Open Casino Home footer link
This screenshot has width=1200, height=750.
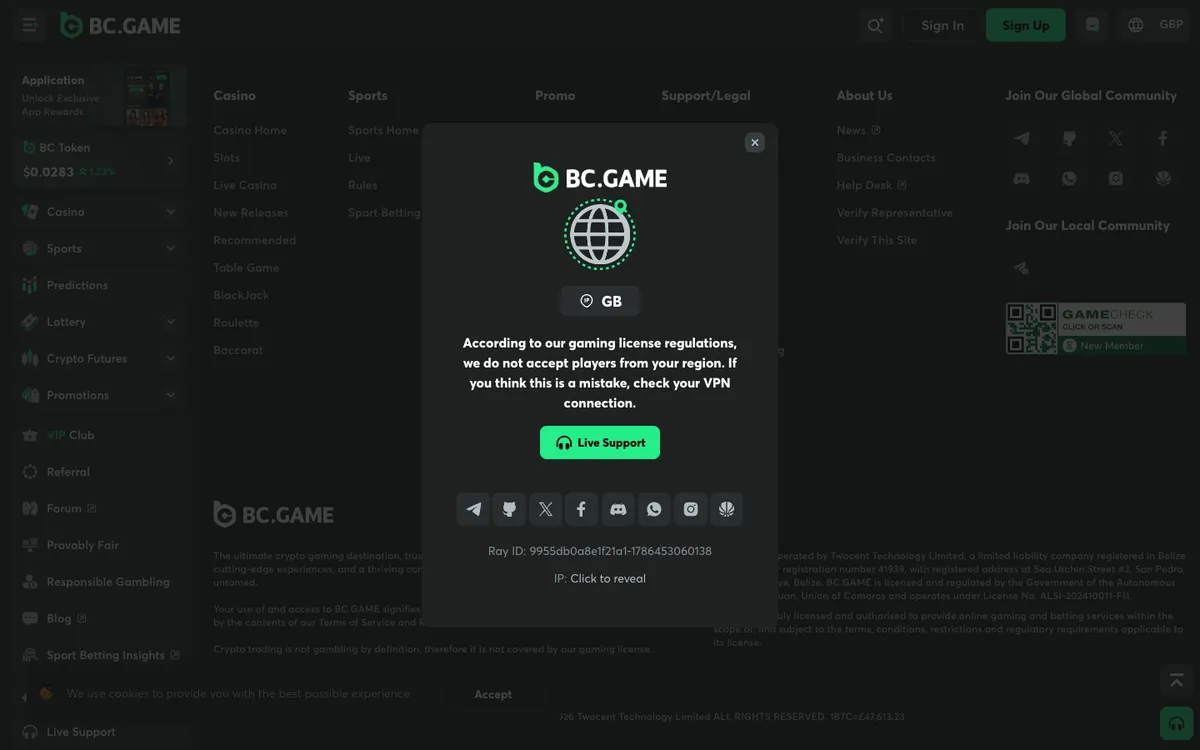(x=250, y=130)
